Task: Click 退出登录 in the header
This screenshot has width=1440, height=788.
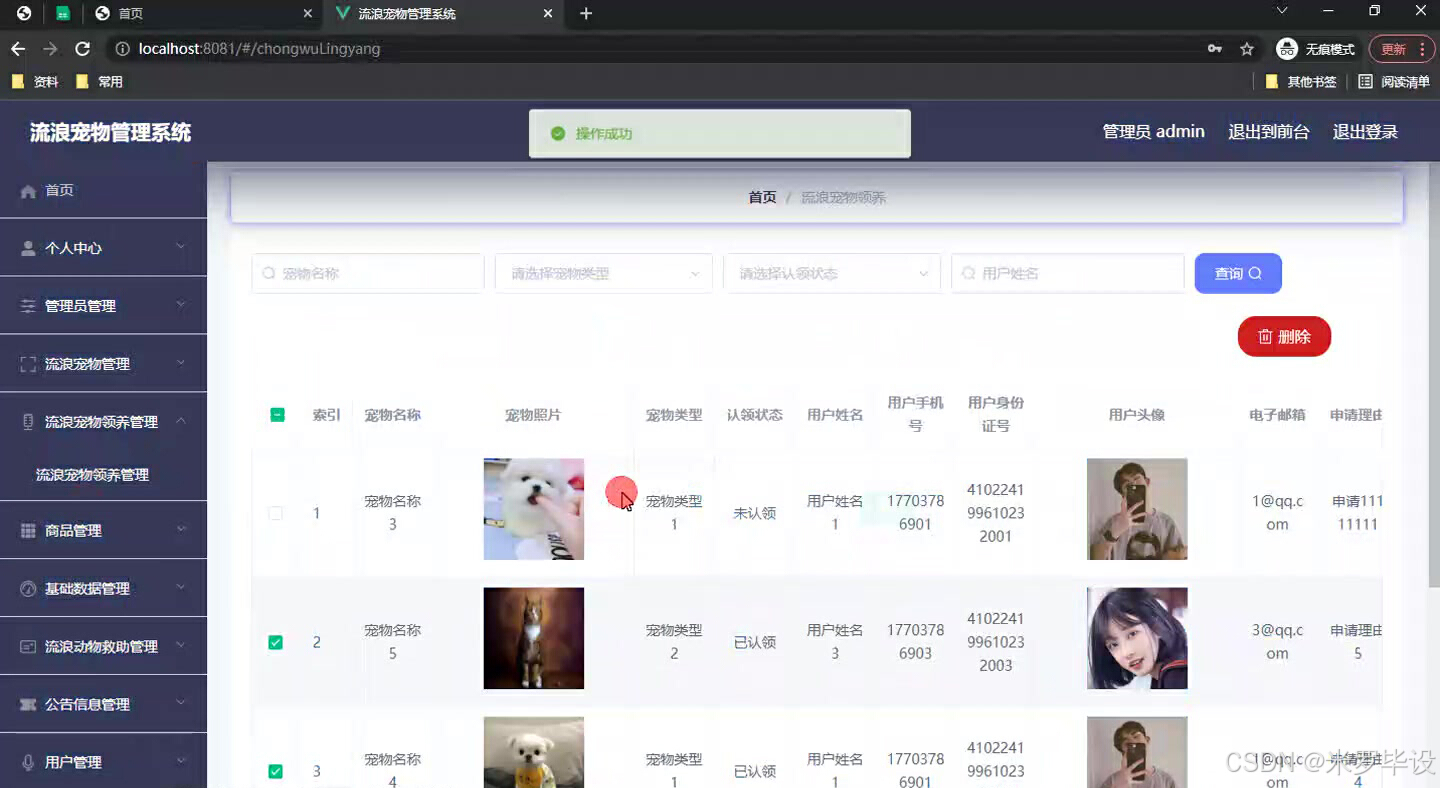Action: click(1365, 132)
